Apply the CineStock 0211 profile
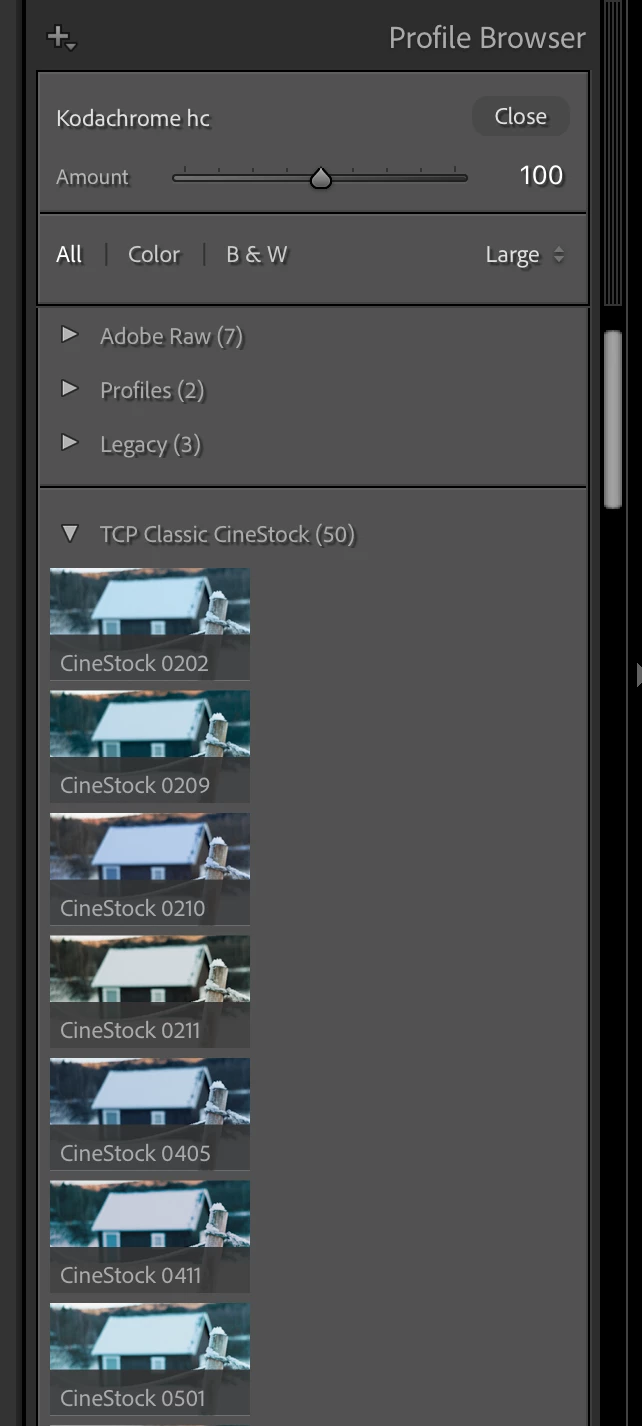This screenshot has height=1426, width=642. 150,991
